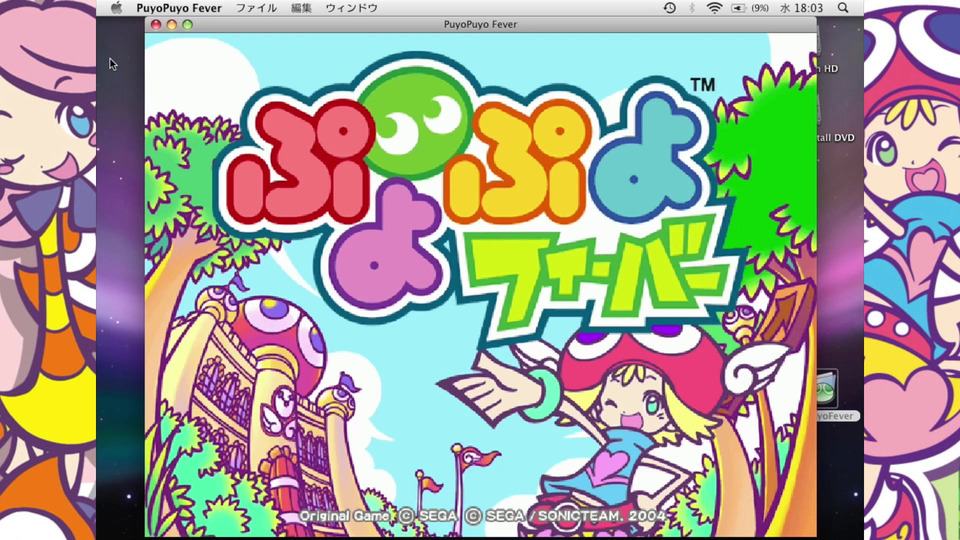The image size is (960, 540).
Task: Click the battery percentage (9%) text
Action: point(760,8)
